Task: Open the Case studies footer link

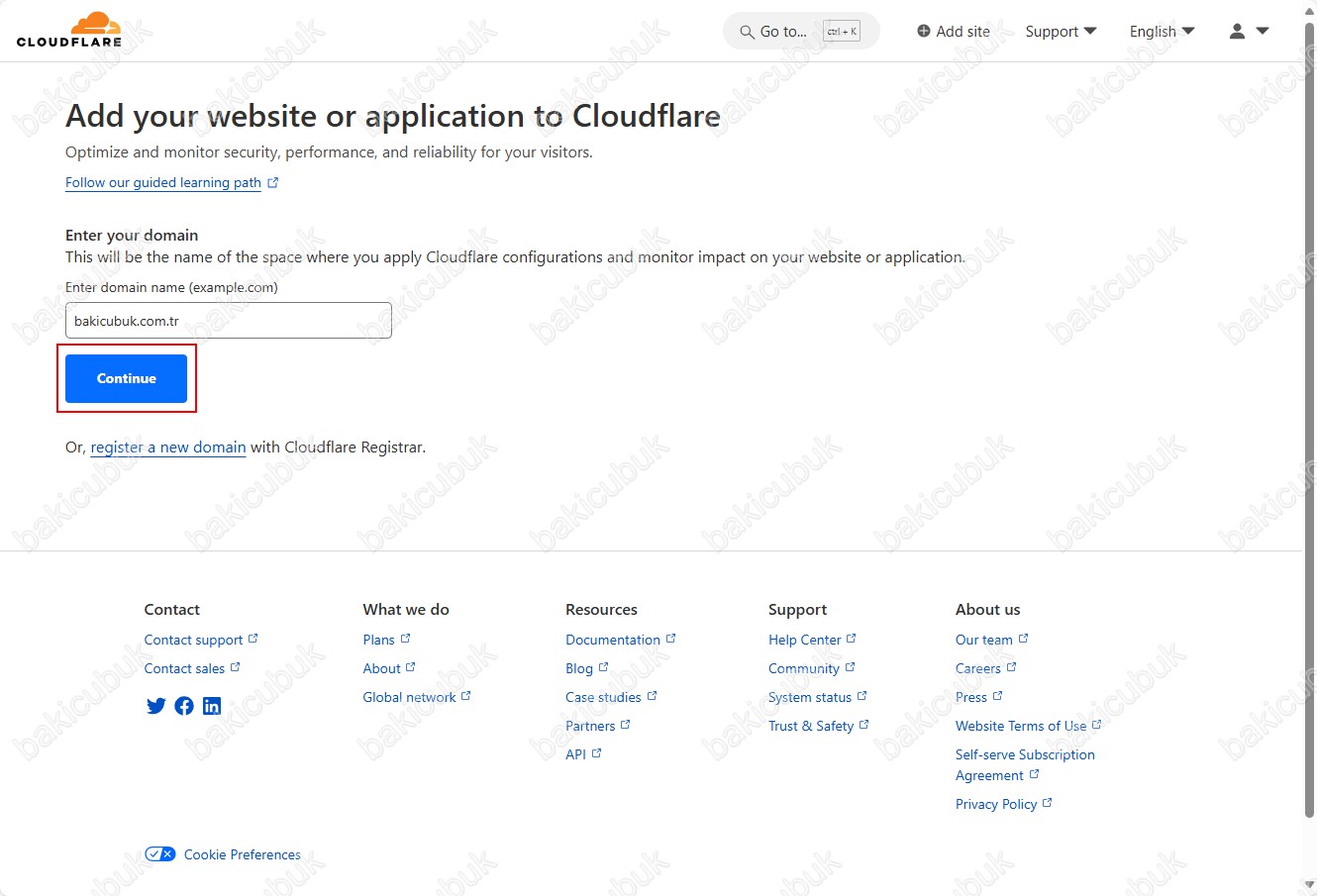Action: pyautogui.click(x=603, y=697)
